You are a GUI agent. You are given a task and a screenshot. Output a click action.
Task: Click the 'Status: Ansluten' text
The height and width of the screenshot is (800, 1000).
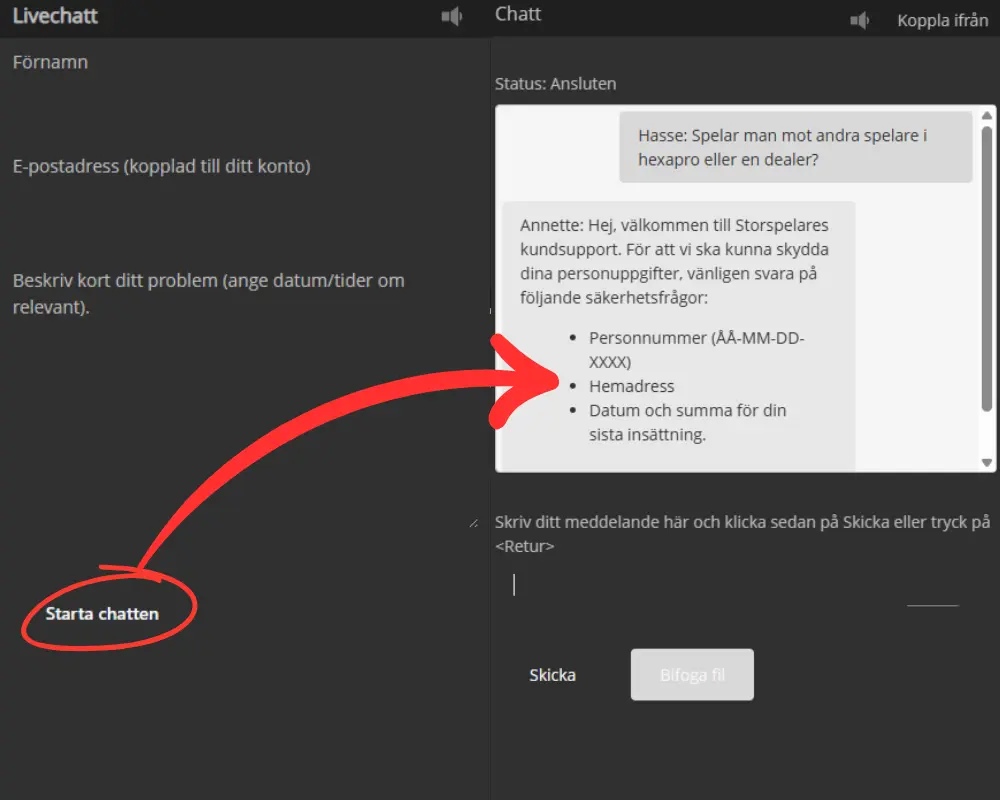pos(555,84)
